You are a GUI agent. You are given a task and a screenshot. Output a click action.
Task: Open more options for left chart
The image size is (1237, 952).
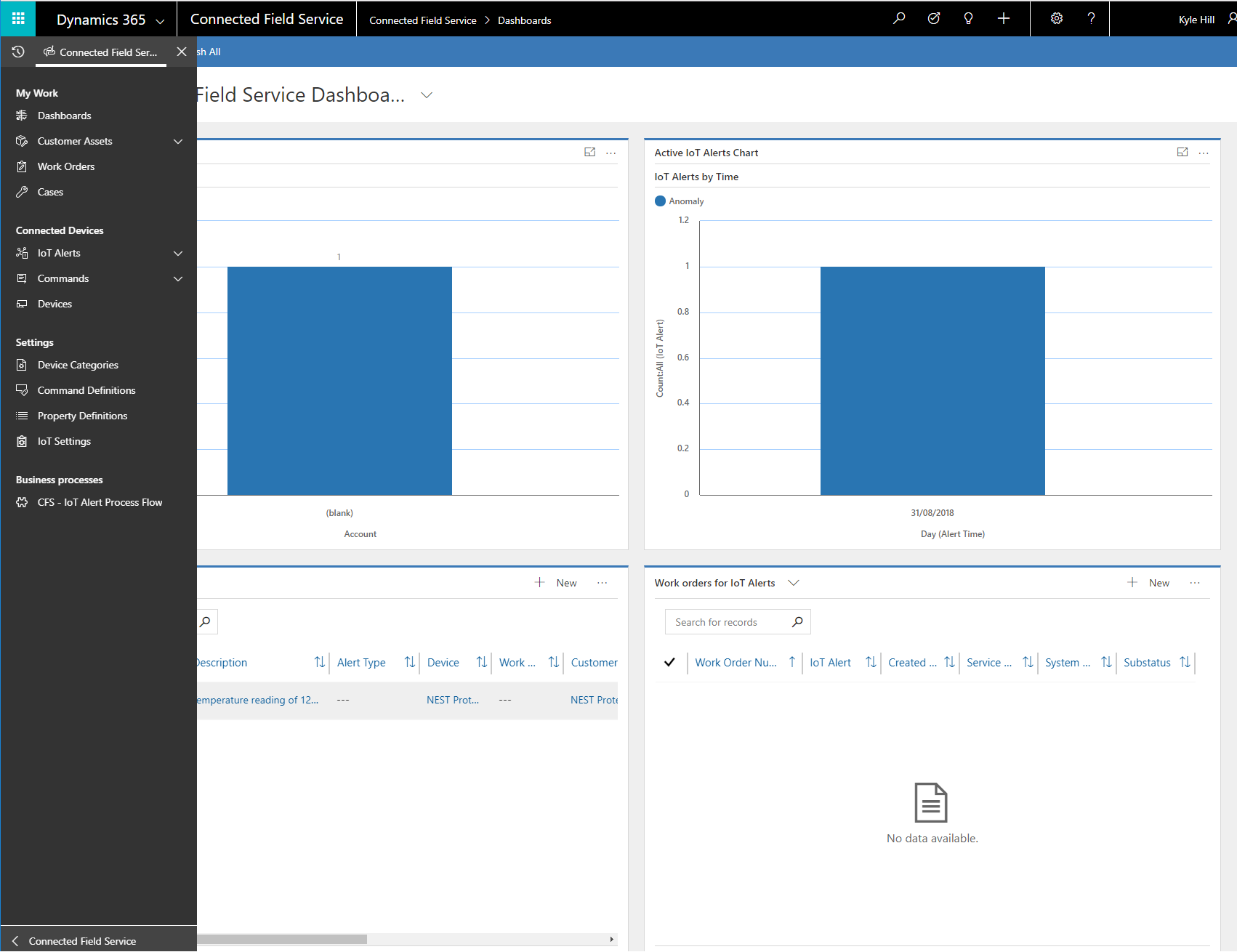click(x=611, y=153)
